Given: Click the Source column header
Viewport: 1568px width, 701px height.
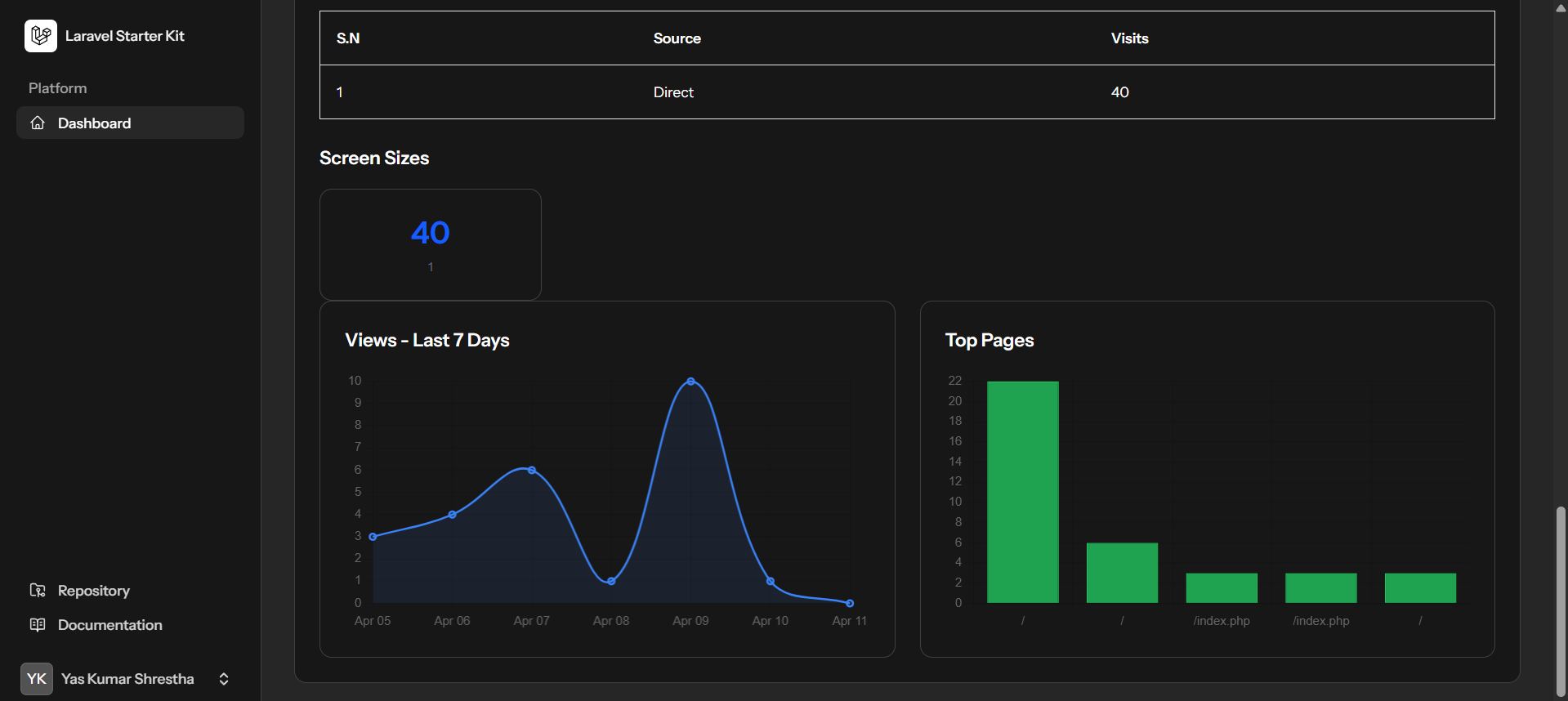Looking at the screenshot, I should 677,38.
